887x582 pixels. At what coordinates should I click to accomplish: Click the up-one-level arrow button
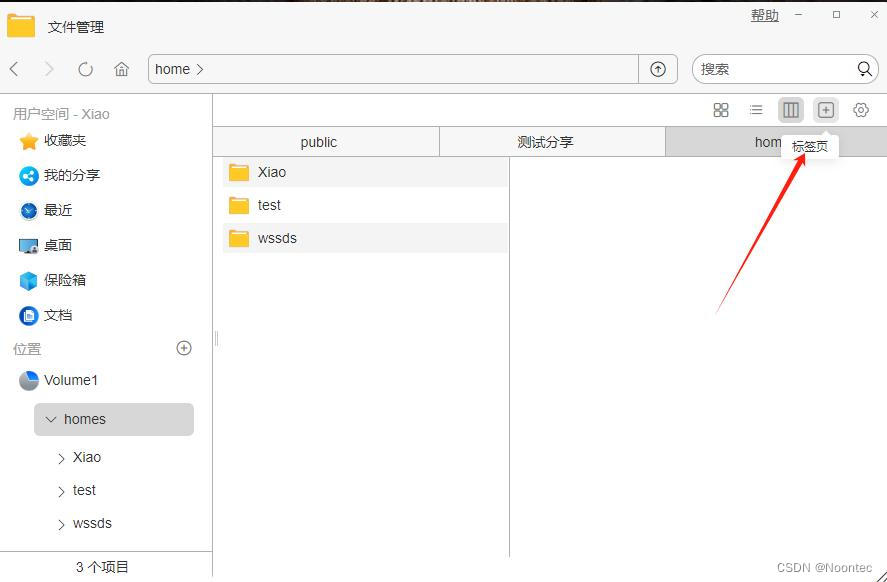(658, 69)
